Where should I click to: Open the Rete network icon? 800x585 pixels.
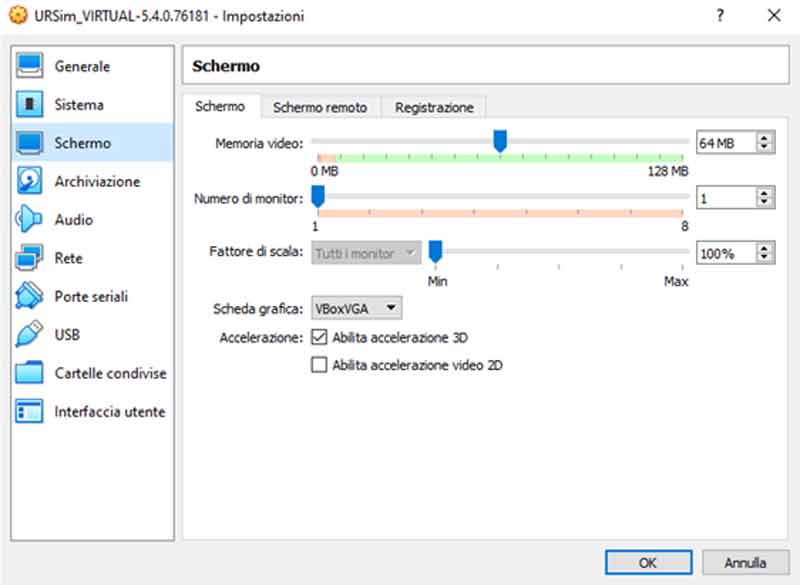click(x=29, y=258)
